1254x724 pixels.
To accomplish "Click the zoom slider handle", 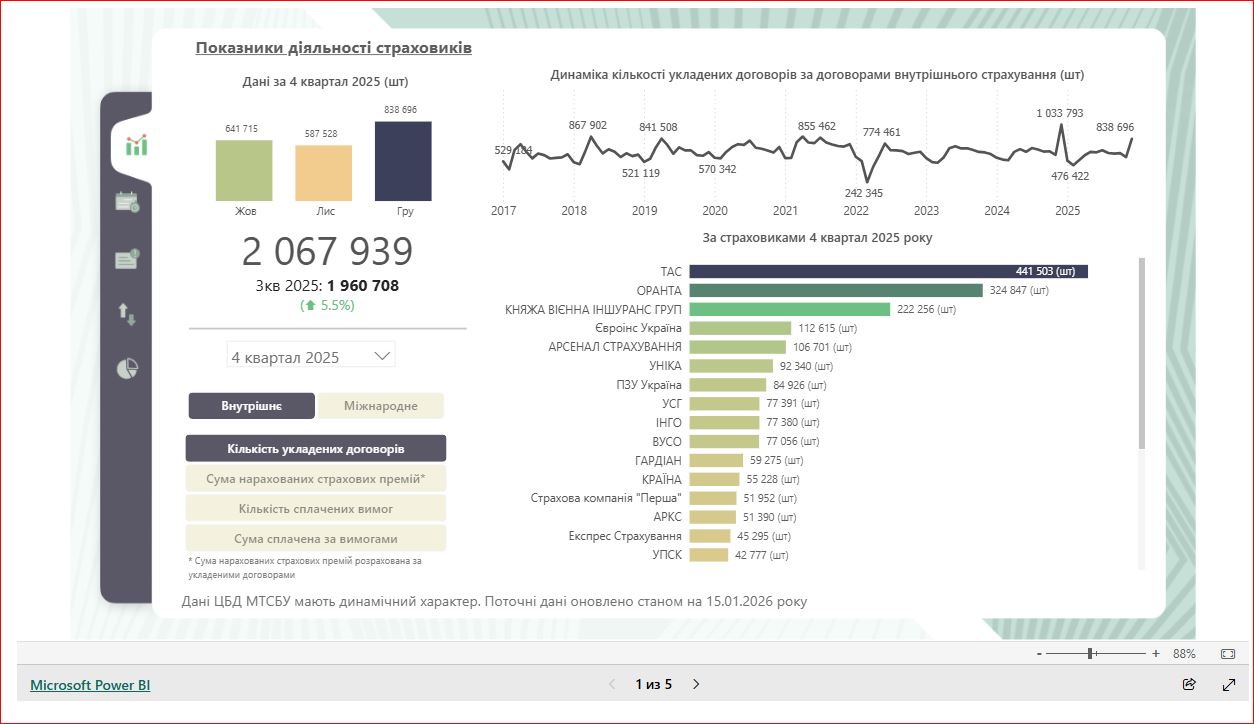I will [1091, 654].
